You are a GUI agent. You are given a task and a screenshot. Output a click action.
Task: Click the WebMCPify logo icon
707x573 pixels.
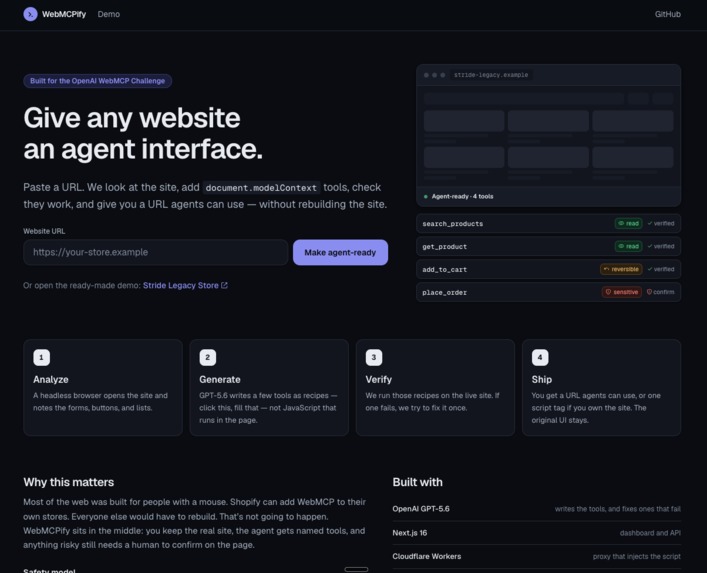30,14
